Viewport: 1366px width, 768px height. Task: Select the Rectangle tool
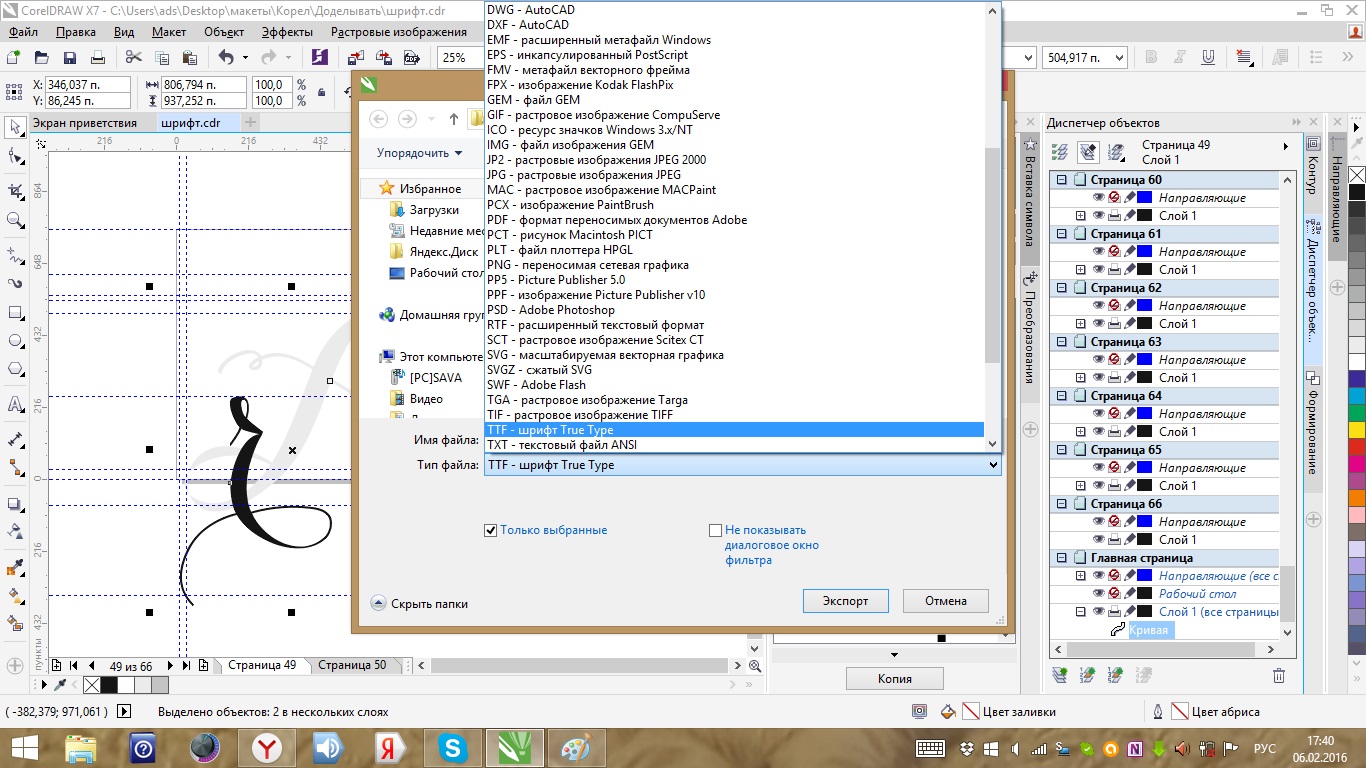tap(15, 313)
